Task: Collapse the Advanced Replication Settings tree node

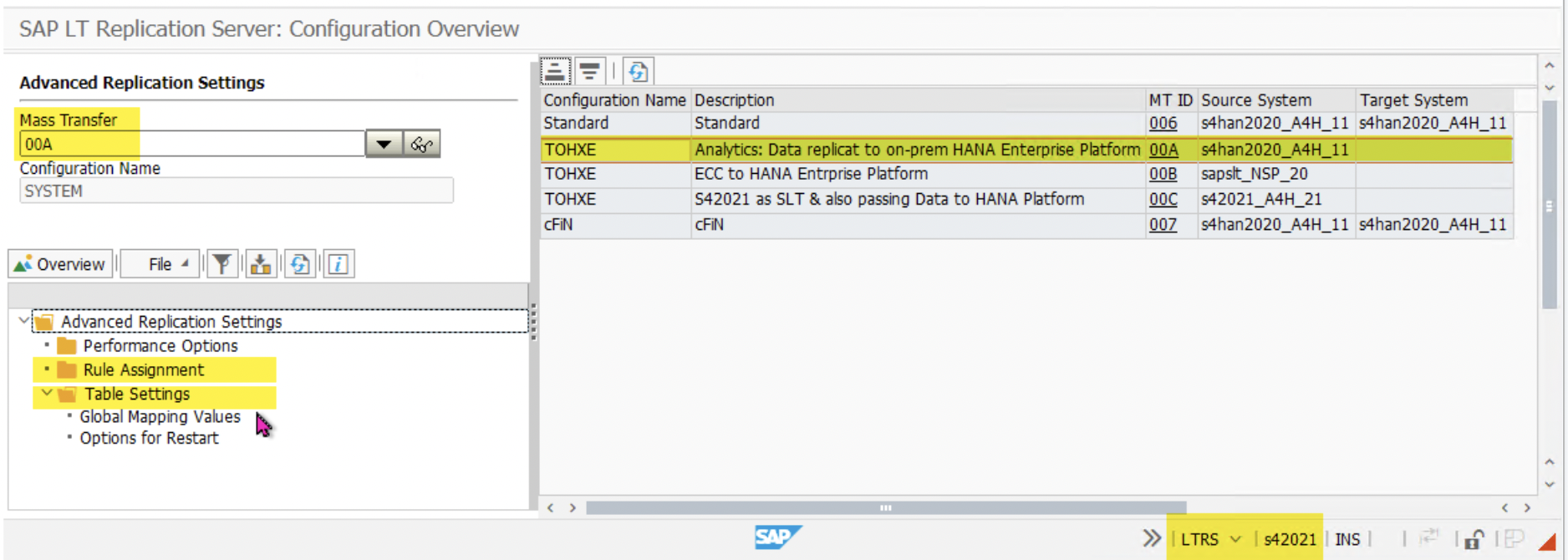Action: tap(23, 321)
